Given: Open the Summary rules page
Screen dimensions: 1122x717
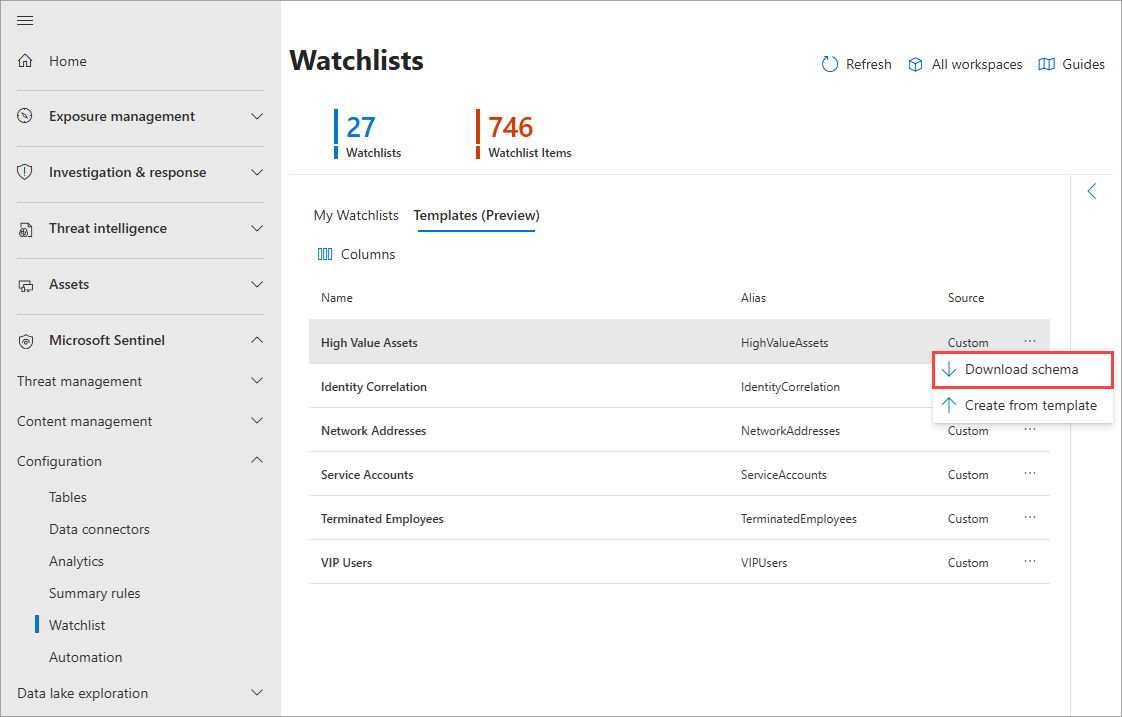Looking at the screenshot, I should click(x=95, y=593).
